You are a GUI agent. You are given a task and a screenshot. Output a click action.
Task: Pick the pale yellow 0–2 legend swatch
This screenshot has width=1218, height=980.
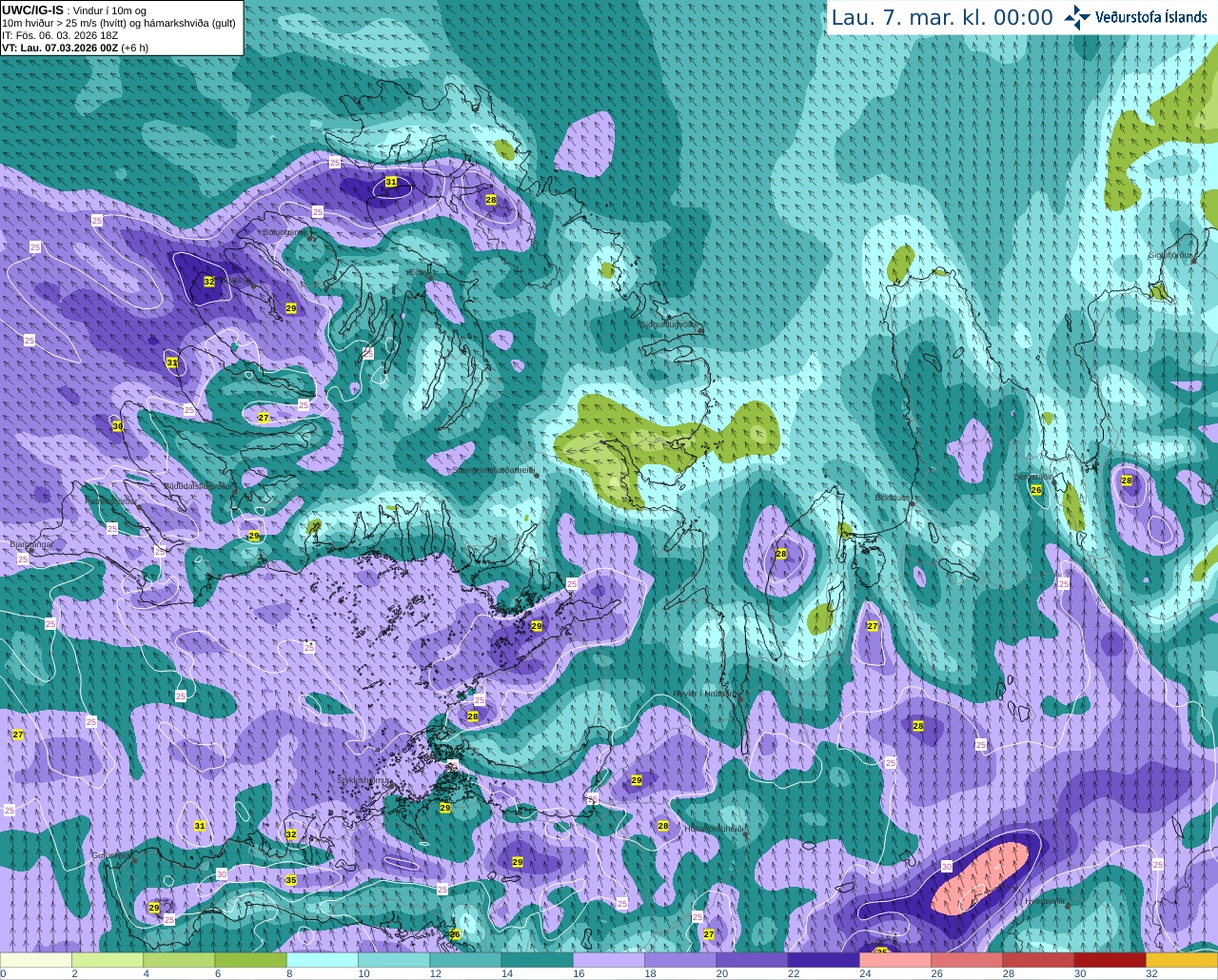pyautogui.click(x=36, y=960)
